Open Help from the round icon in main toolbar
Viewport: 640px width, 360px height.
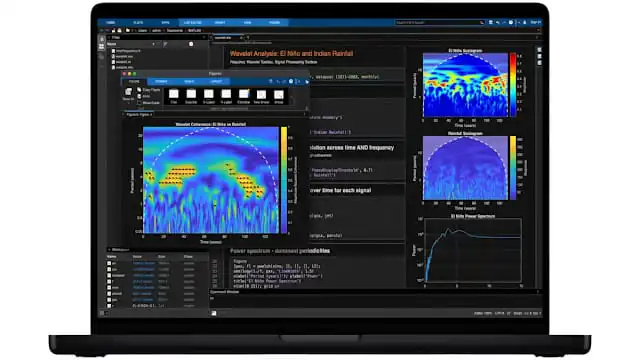(x=511, y=22)
